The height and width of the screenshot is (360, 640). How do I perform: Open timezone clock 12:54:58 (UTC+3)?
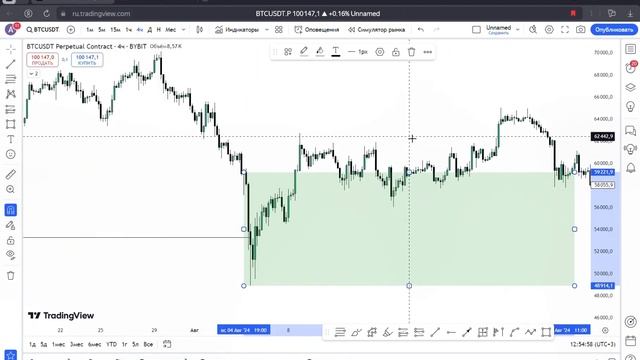coord(593,344)
